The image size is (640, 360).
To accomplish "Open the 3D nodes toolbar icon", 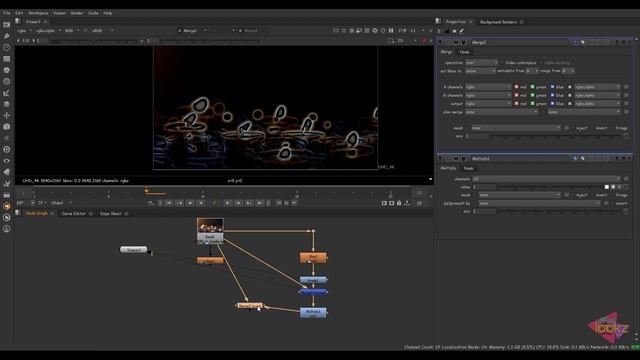I will [x=7, y=127].
